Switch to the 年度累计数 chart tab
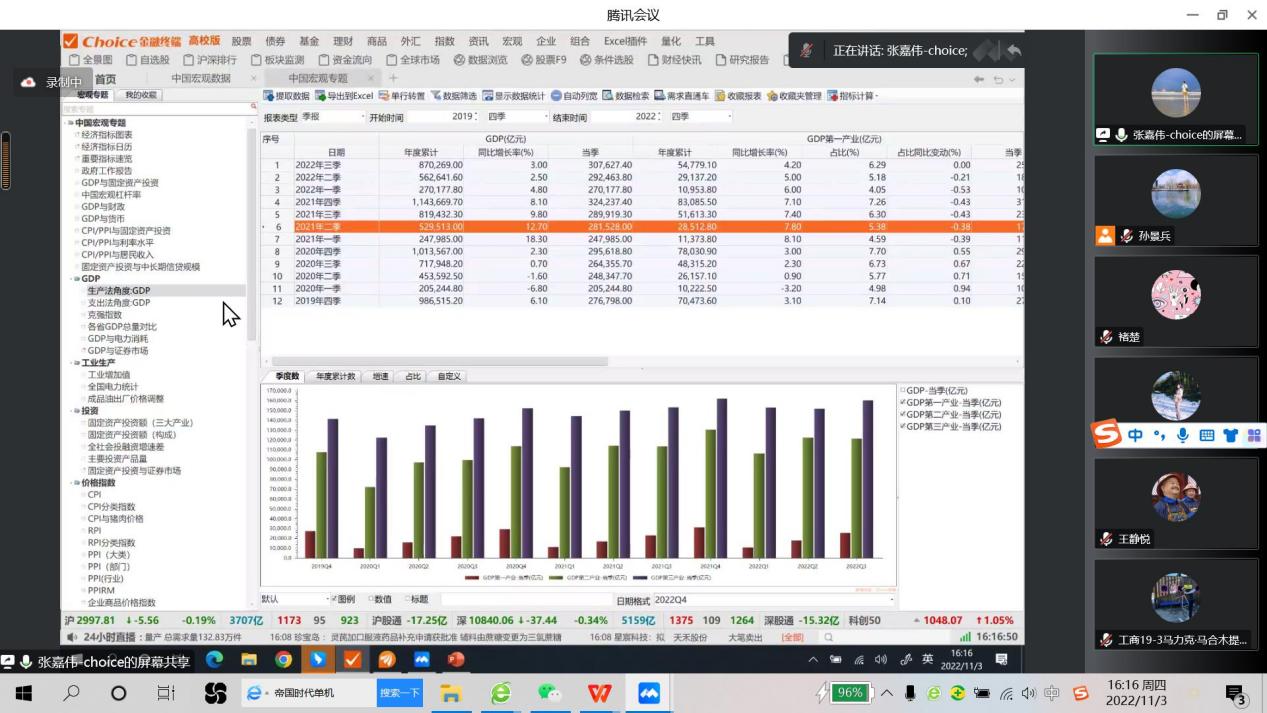 [335, 376]
